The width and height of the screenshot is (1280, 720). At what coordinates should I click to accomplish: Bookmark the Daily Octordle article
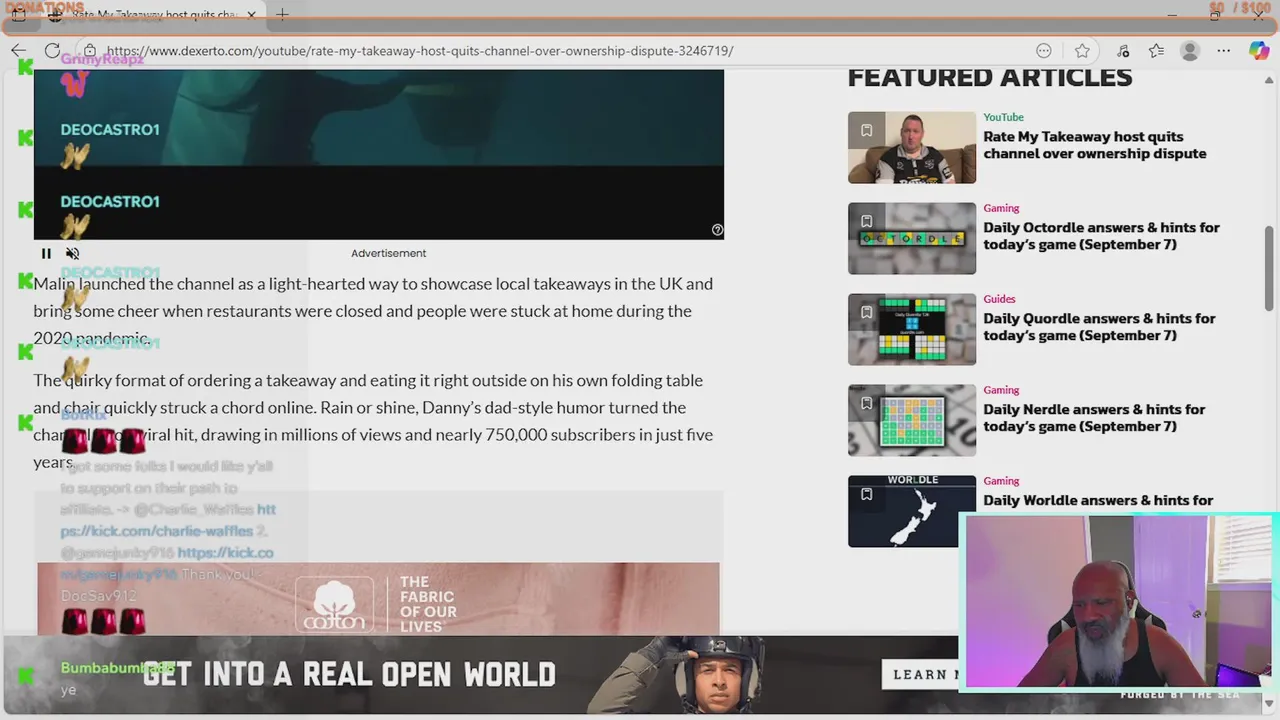tap(867, 221)
